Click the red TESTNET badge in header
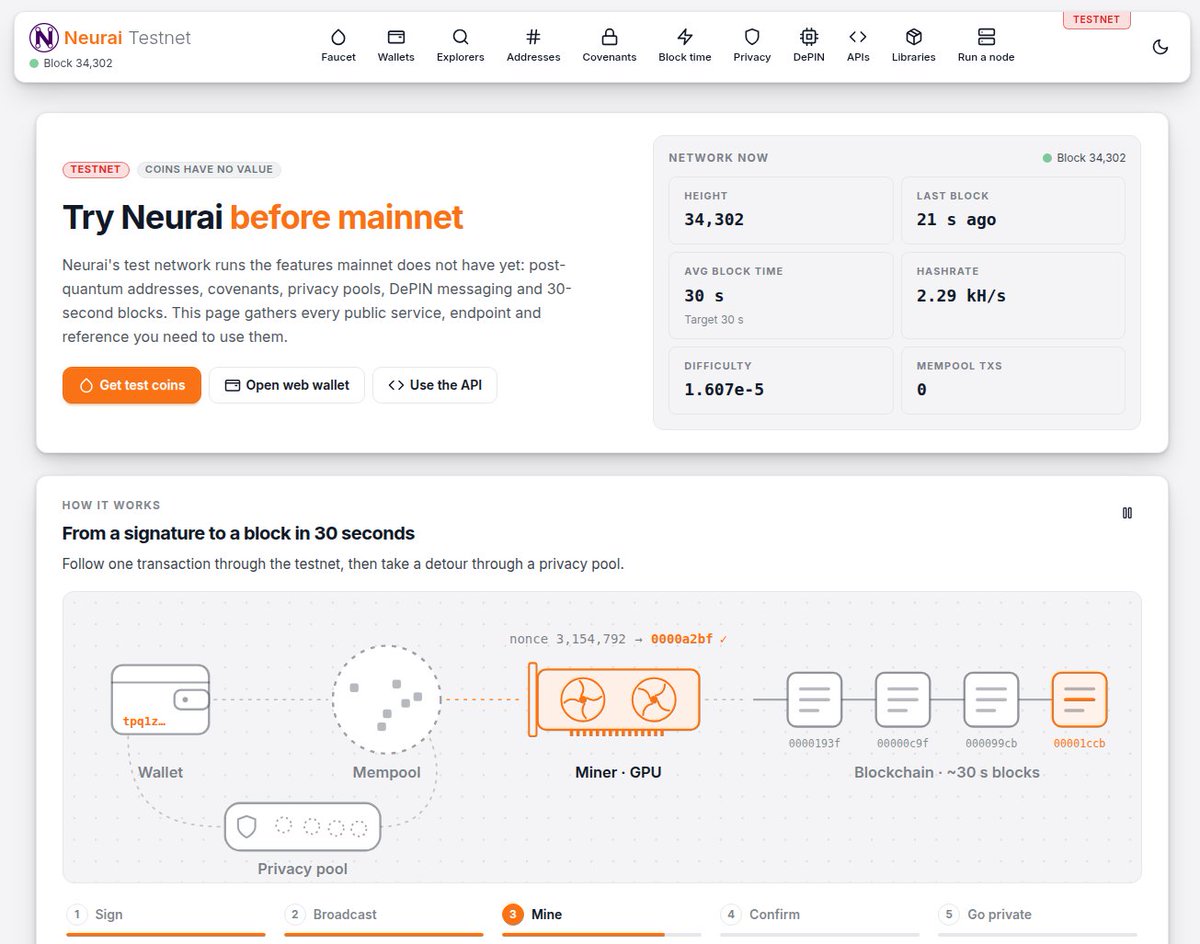Viewport: 1200px width, 944px height. [x=1097, y=19]
